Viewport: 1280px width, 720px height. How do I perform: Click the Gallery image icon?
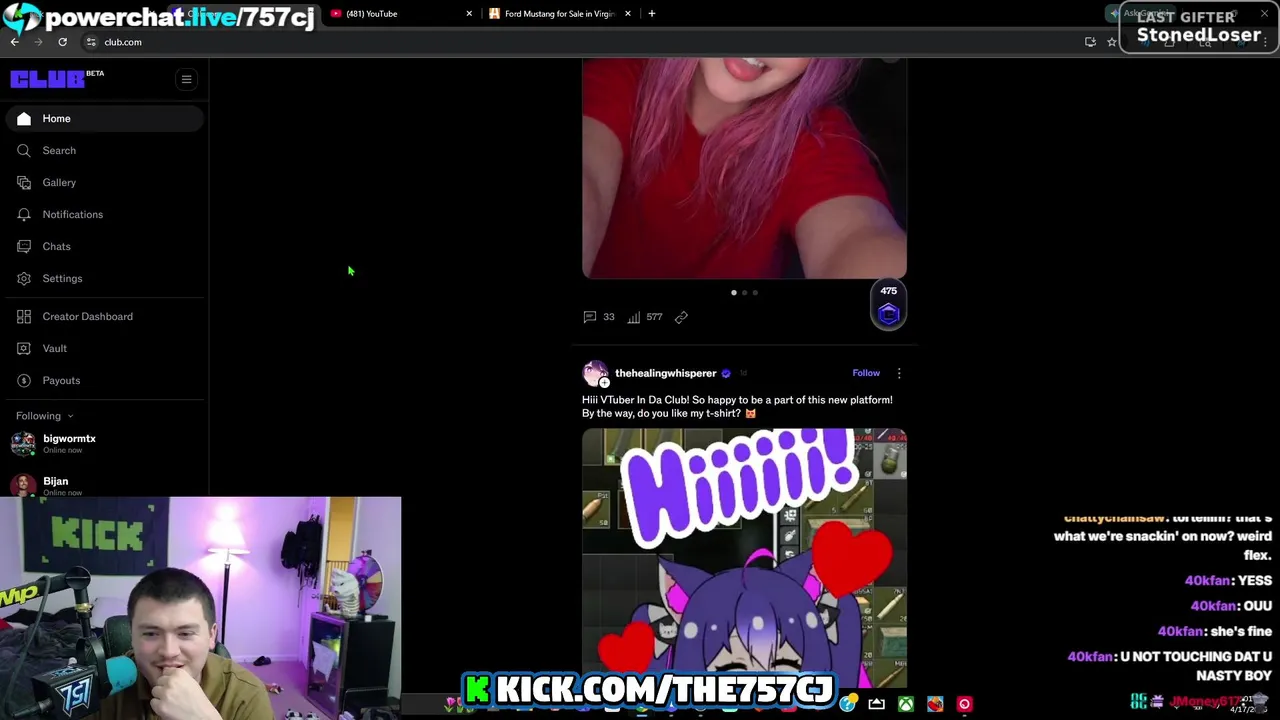[x=24, y=182]
